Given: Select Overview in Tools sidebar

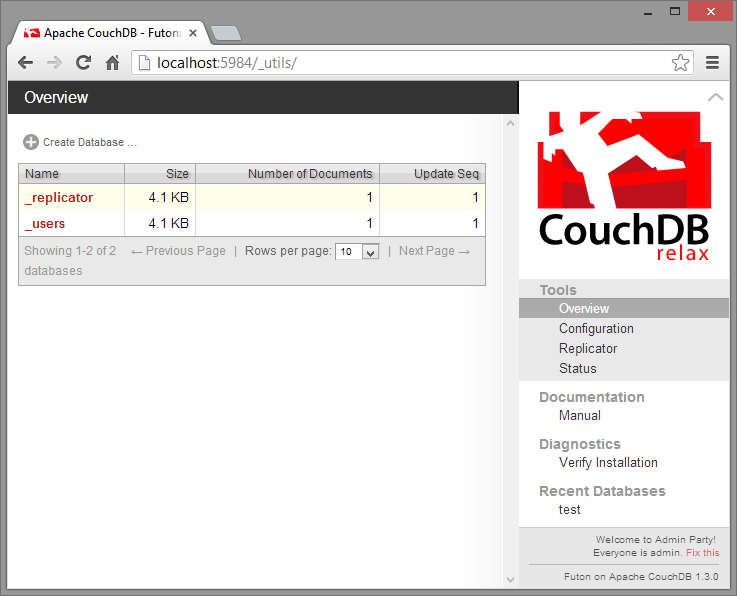Looking at the screenshot, I should click(624, 308).
